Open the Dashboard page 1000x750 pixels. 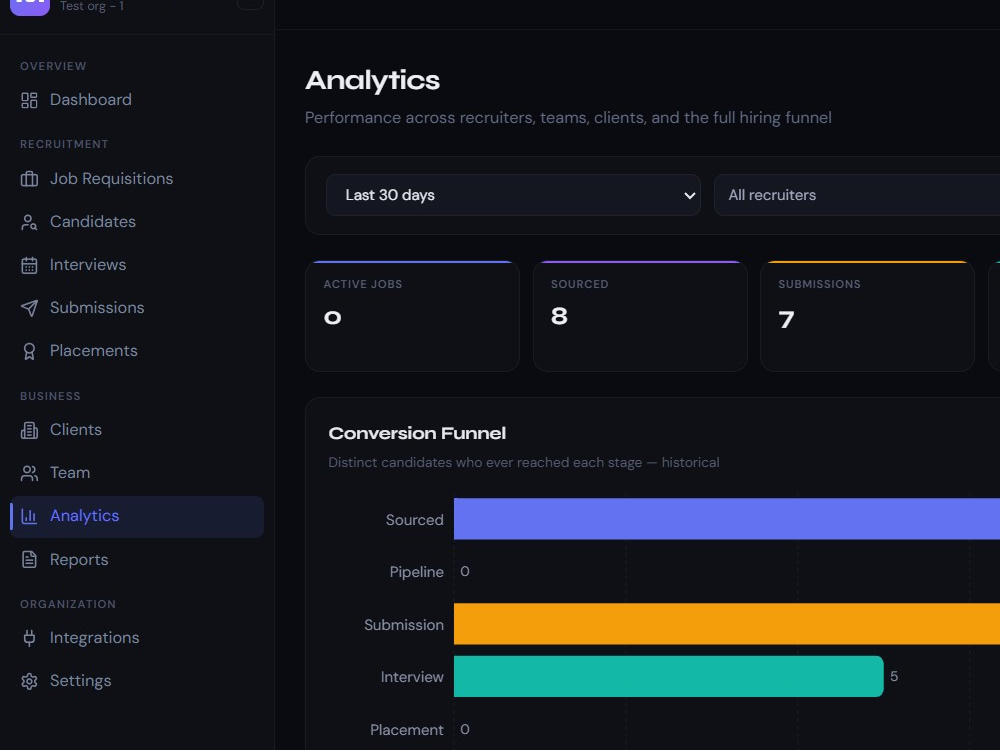137,100
